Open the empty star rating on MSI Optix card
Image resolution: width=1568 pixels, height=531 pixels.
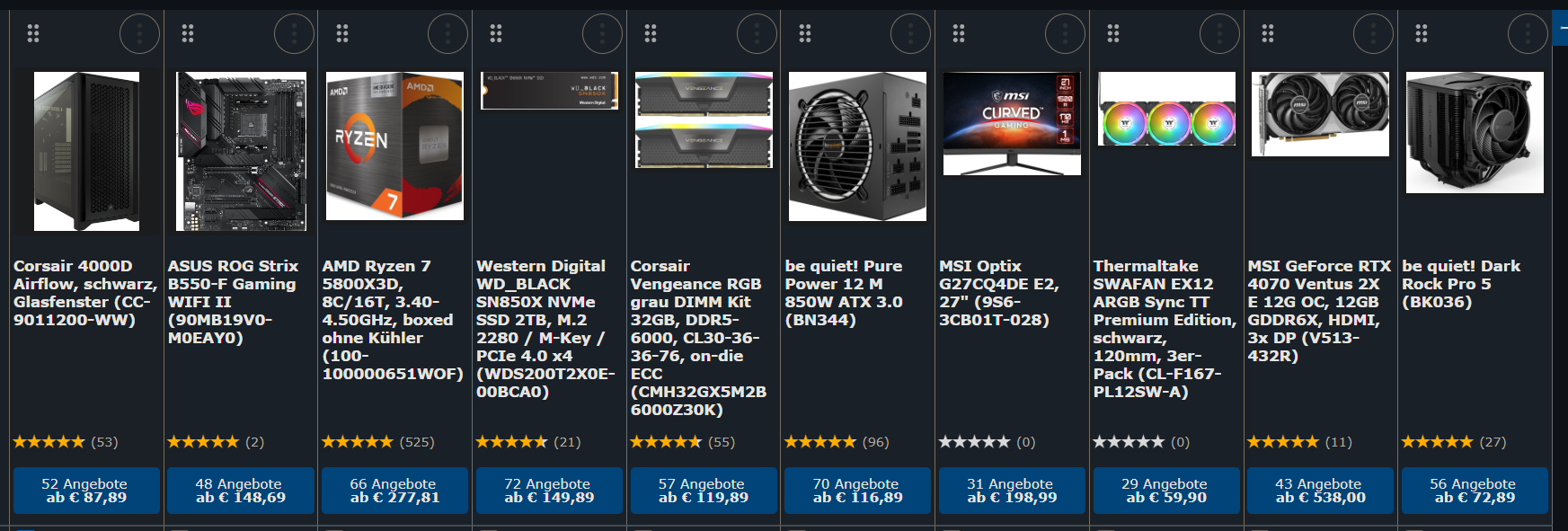(x=987, y=442)
